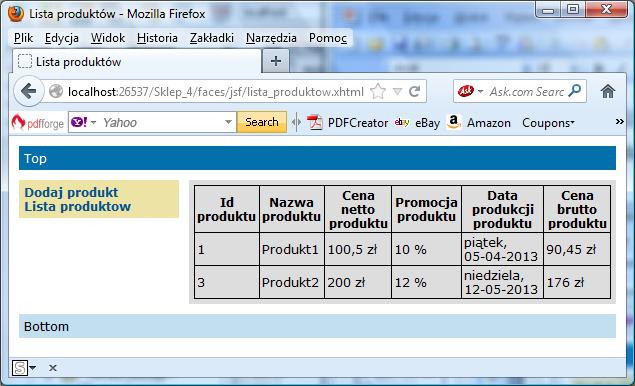Viewport: 635px width, 386px height.
Task: Open the Historia menu
Action: [157, 38]
